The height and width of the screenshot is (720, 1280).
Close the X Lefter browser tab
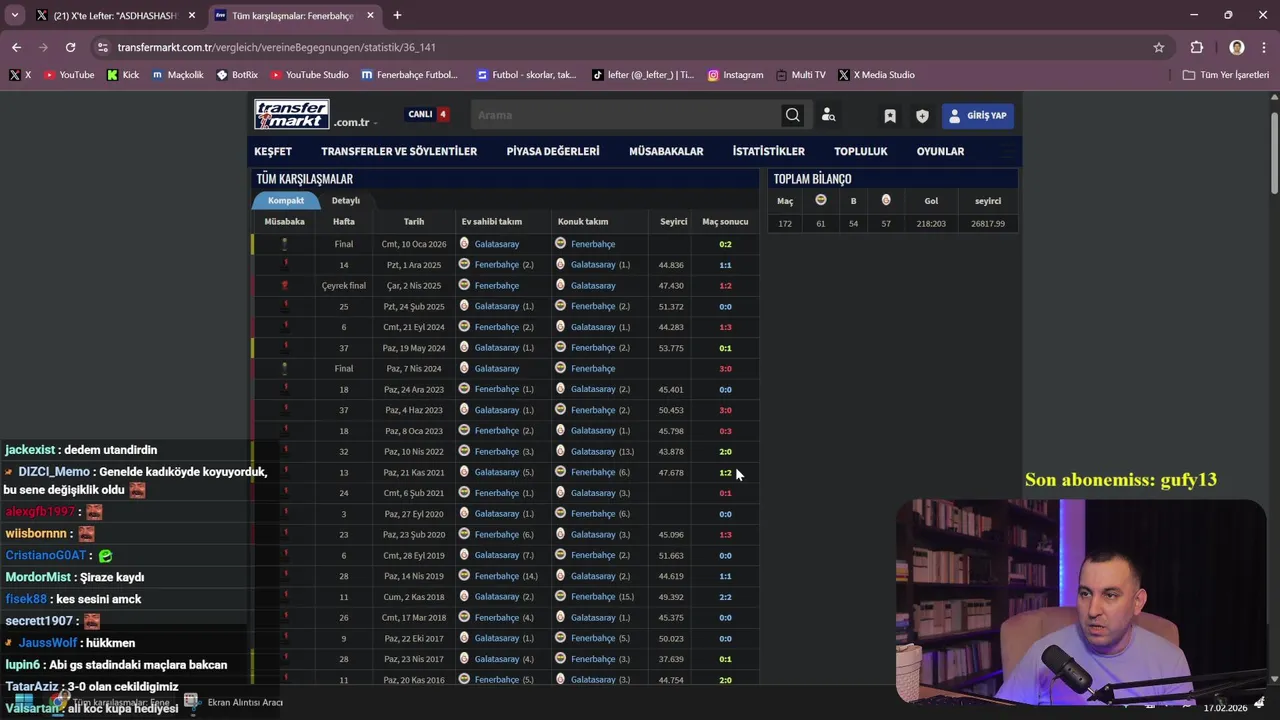coord(192,16)
